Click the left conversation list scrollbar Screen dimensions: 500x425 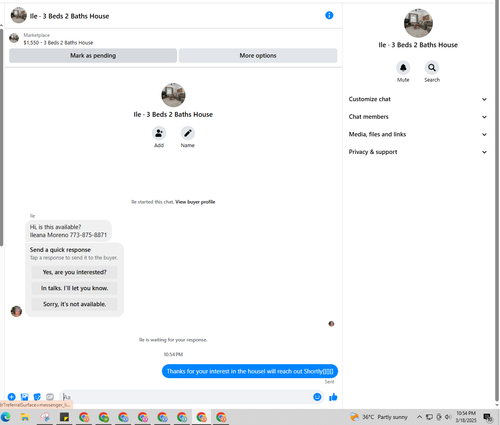pyautogui.click(x=2, y=138)
